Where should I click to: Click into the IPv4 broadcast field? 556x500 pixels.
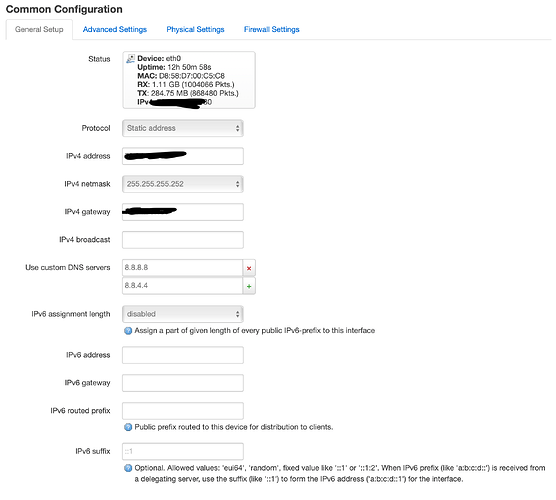click(x=183, y=240)
